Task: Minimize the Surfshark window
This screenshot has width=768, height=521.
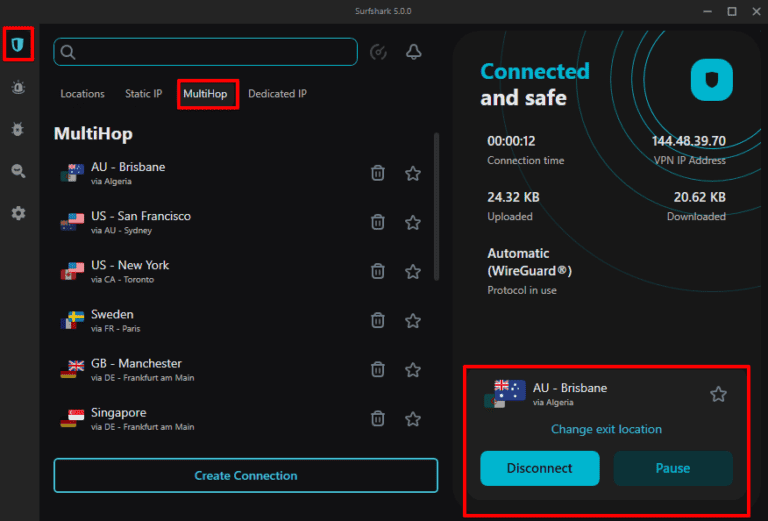Action: point(707,11)
